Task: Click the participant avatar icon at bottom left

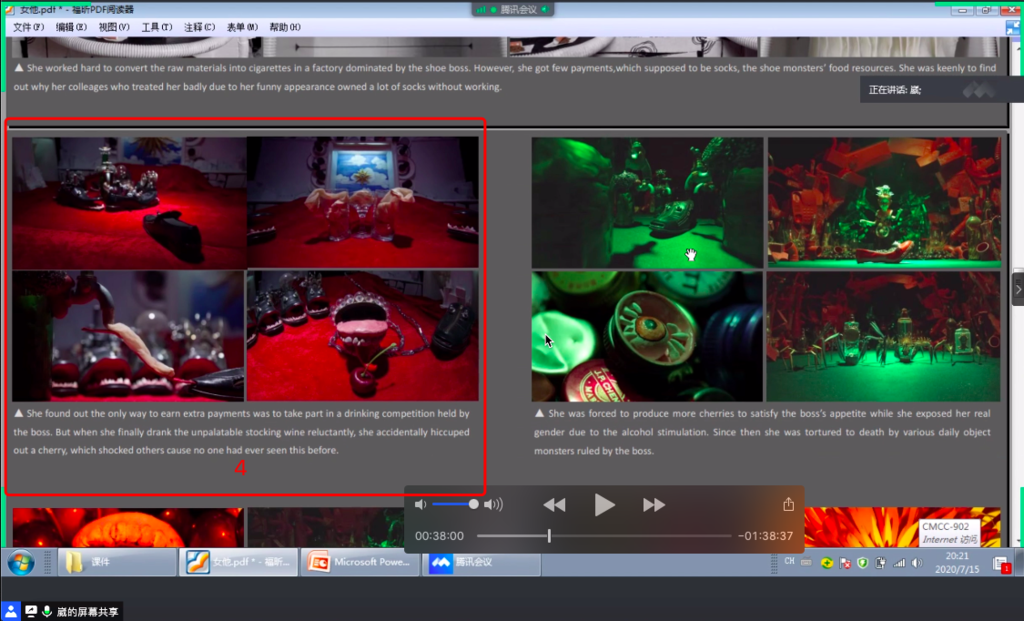Action: point(11,611)
